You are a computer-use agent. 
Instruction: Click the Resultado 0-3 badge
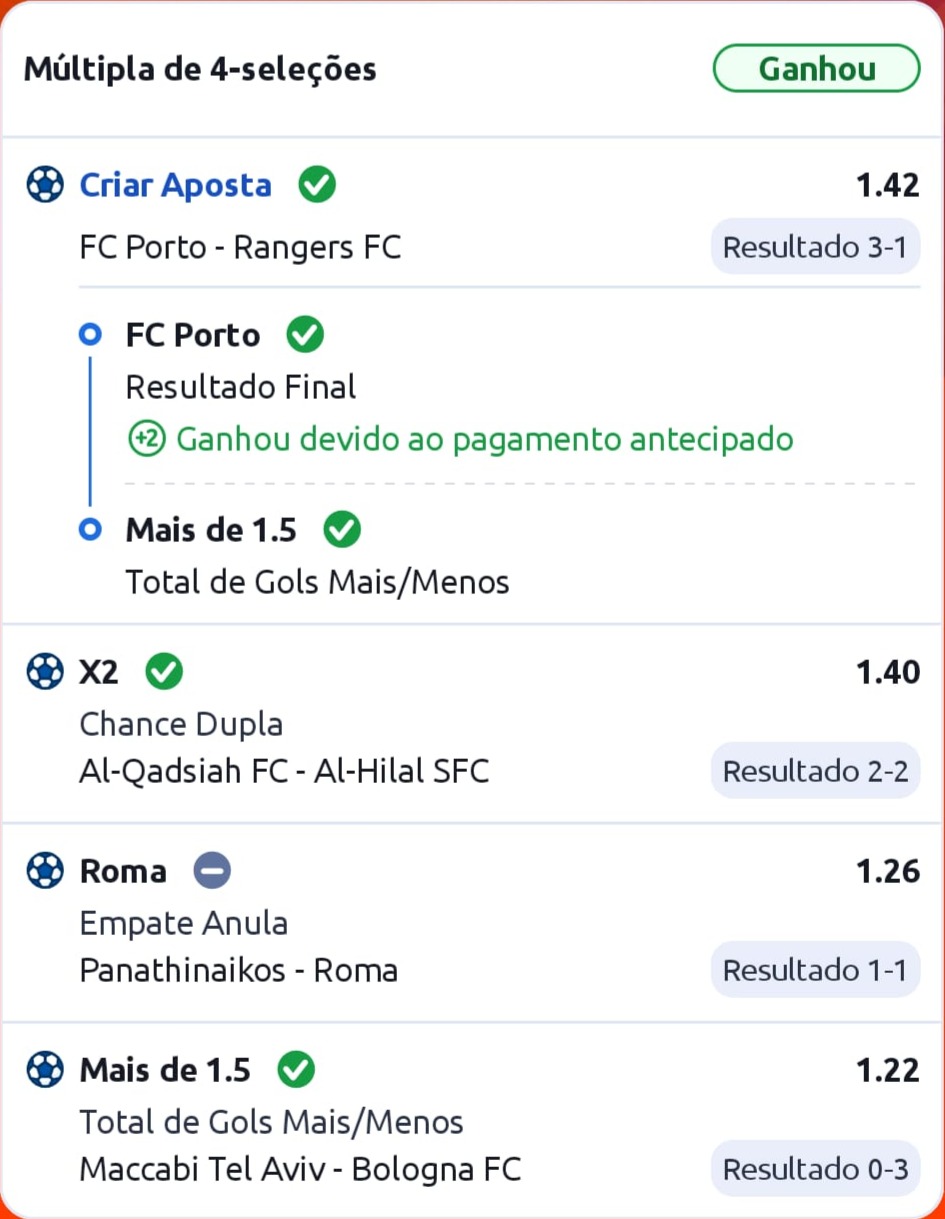click(815, 1169)
